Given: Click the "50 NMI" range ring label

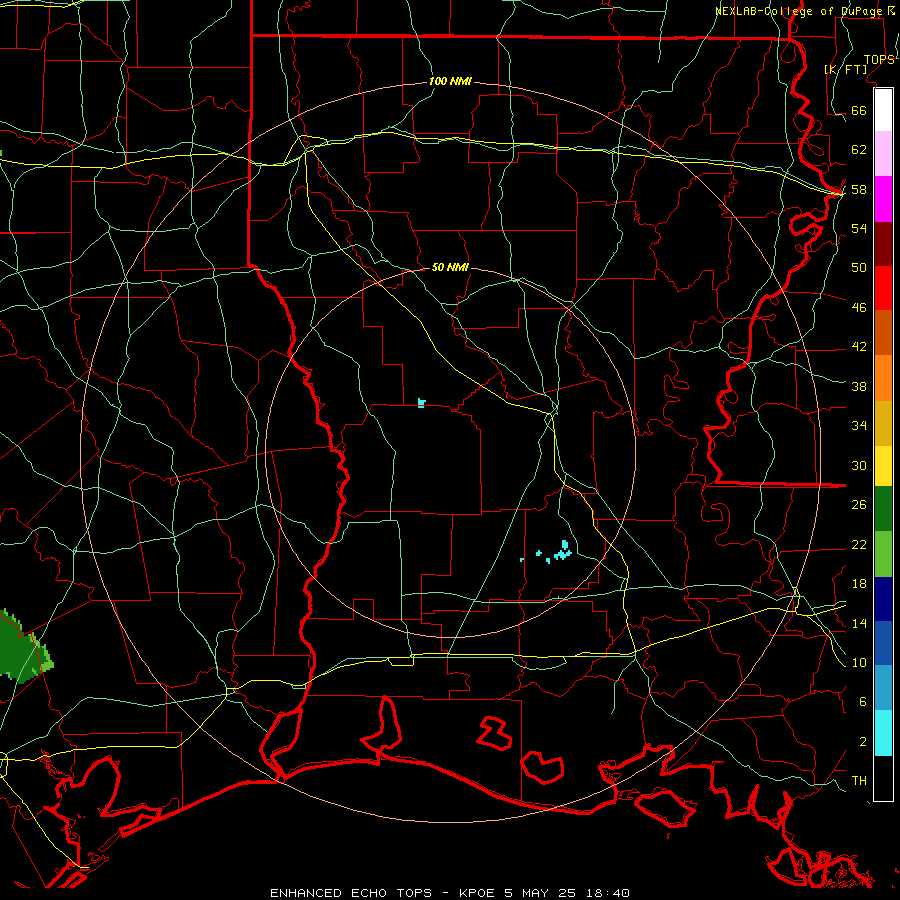Looking at the screenshot, I should pyautogui.click(x=450, y=267).
